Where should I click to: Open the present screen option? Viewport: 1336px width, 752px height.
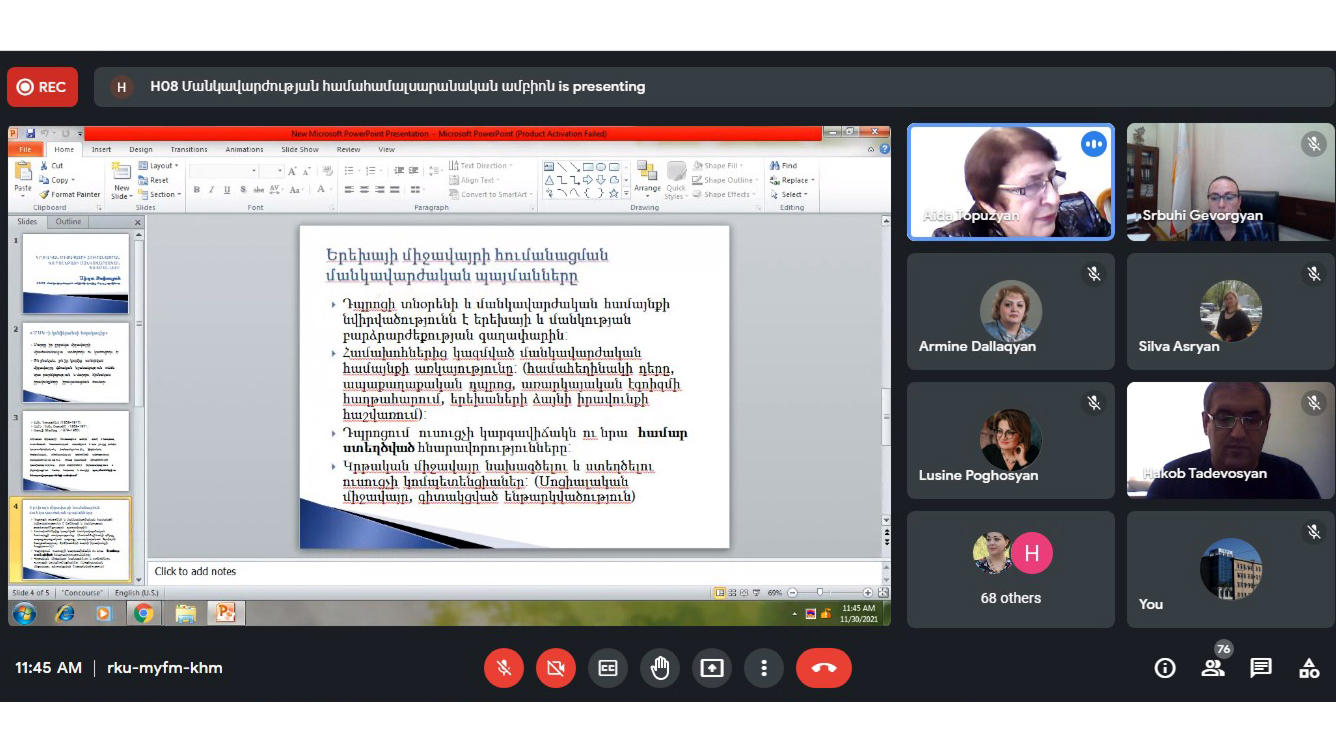pos(712,668)
